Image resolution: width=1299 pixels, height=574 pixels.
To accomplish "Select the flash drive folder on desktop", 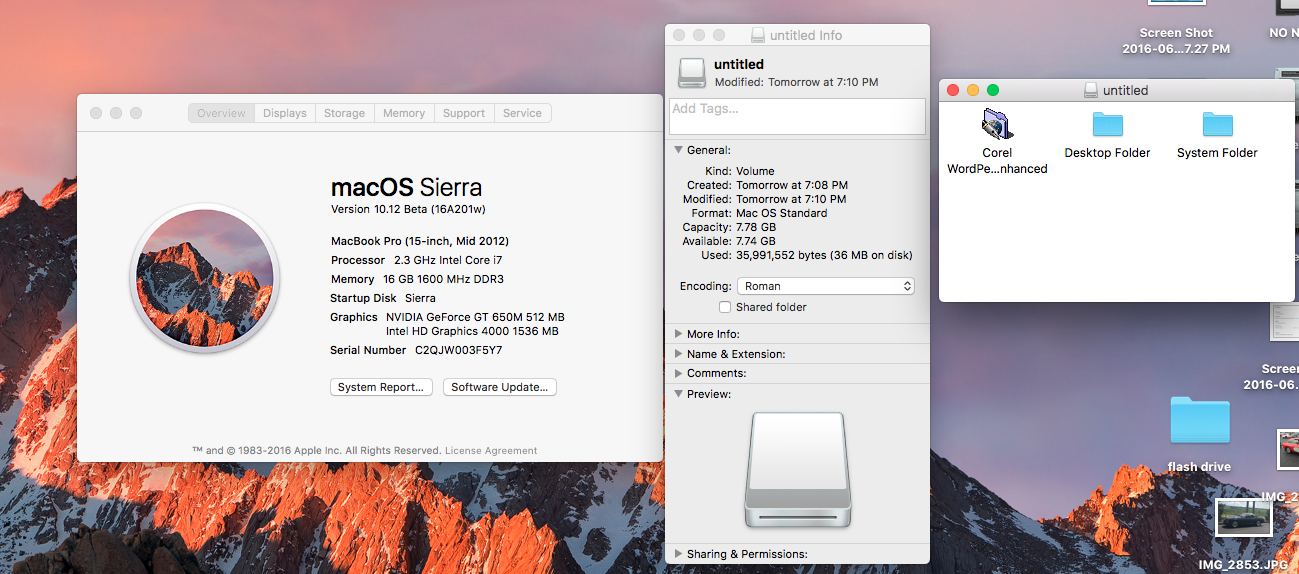I will point(1199,420).
